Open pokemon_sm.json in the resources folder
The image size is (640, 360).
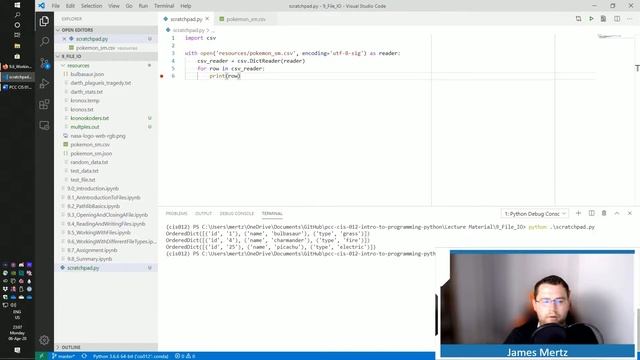tap(91, 153)
